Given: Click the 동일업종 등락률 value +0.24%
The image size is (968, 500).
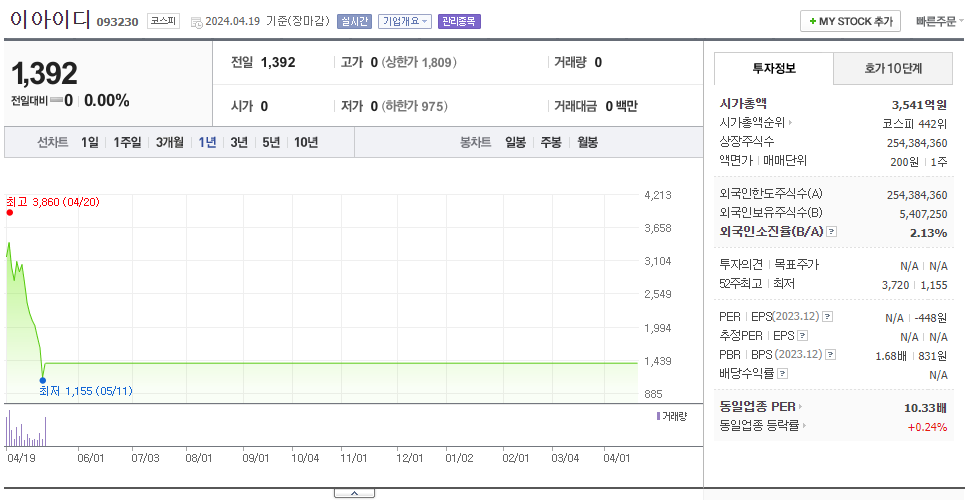Looking at the screenshot, I should pyautogui.click(x=927, y=426).
